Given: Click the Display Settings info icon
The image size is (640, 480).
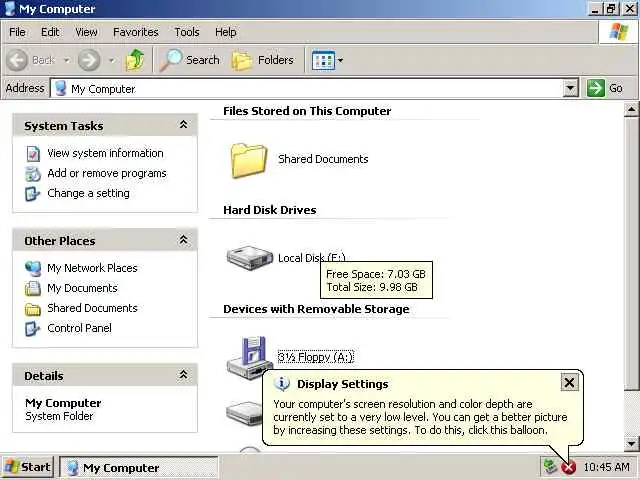Looking at the screenshot, I should [x=282, y=384].
